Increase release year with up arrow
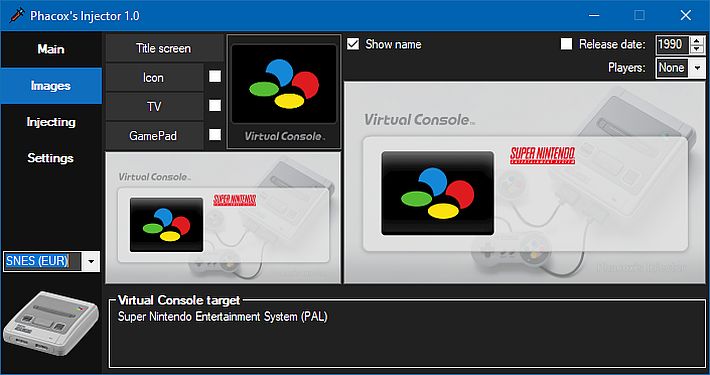Screen dimensions: 710x375 (x=697, y=40)
